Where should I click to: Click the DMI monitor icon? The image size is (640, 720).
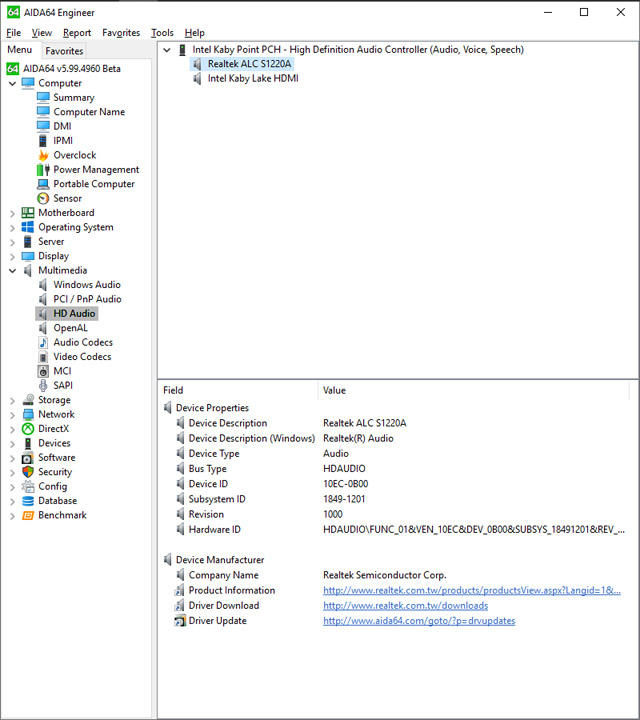43,126
